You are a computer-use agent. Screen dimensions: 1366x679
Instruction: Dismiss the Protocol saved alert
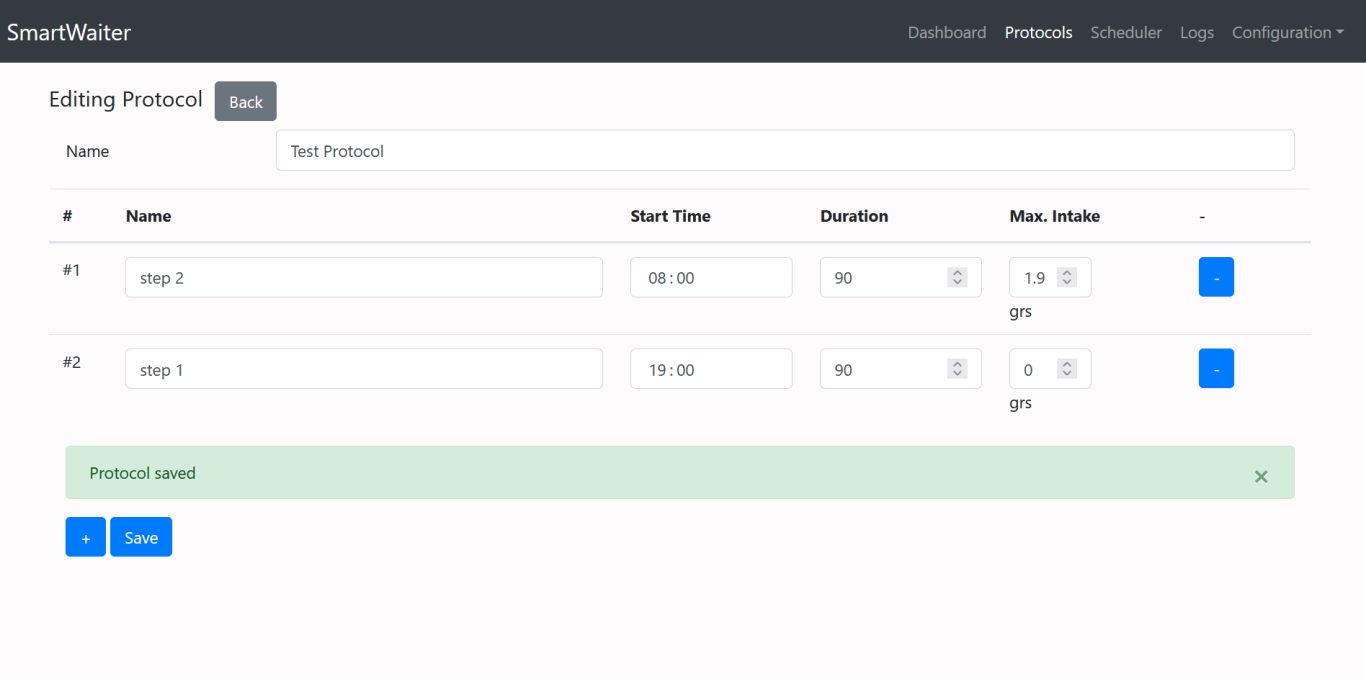(x=1260, y=476)
